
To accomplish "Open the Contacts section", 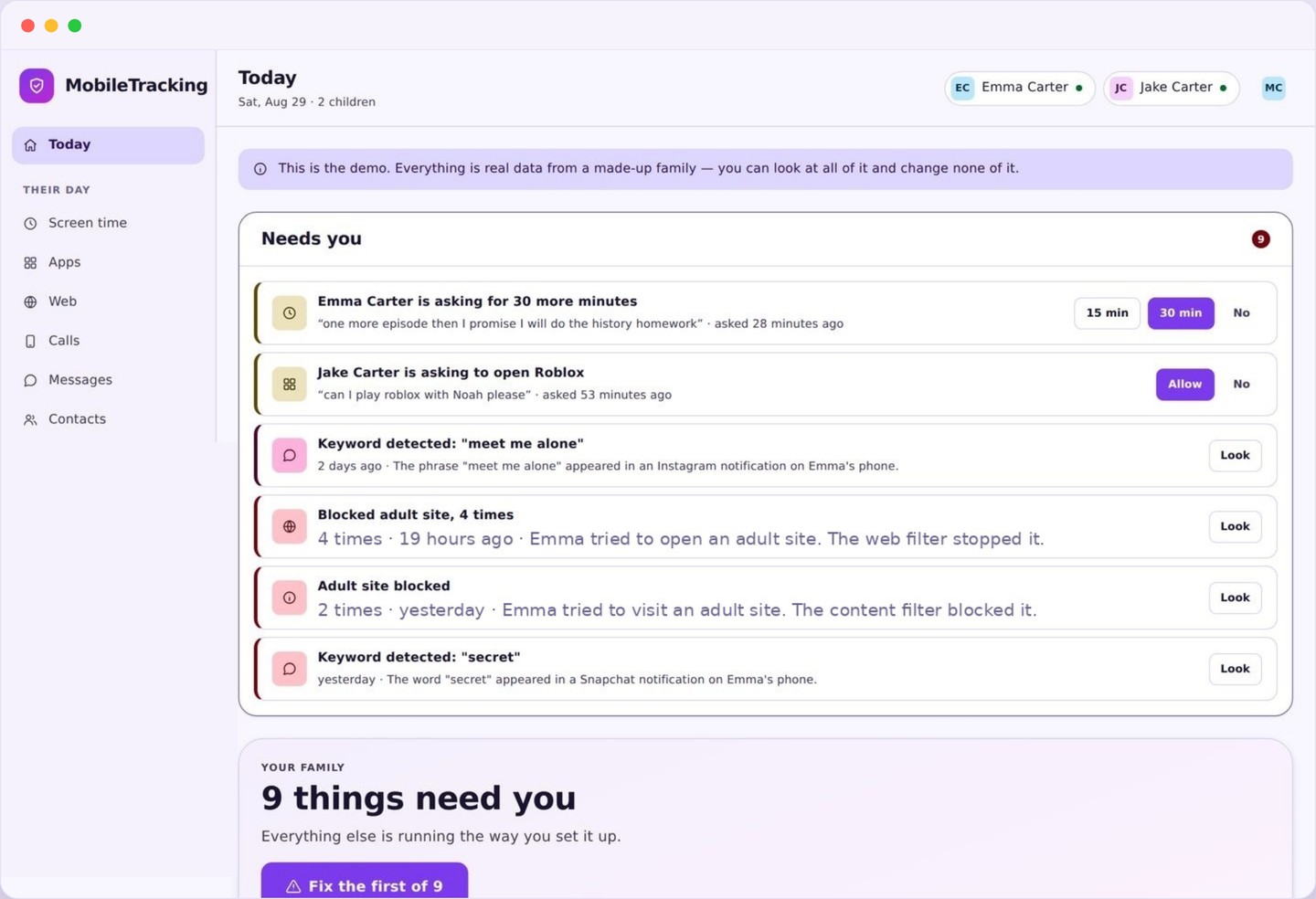I will (x=108, y=420).
